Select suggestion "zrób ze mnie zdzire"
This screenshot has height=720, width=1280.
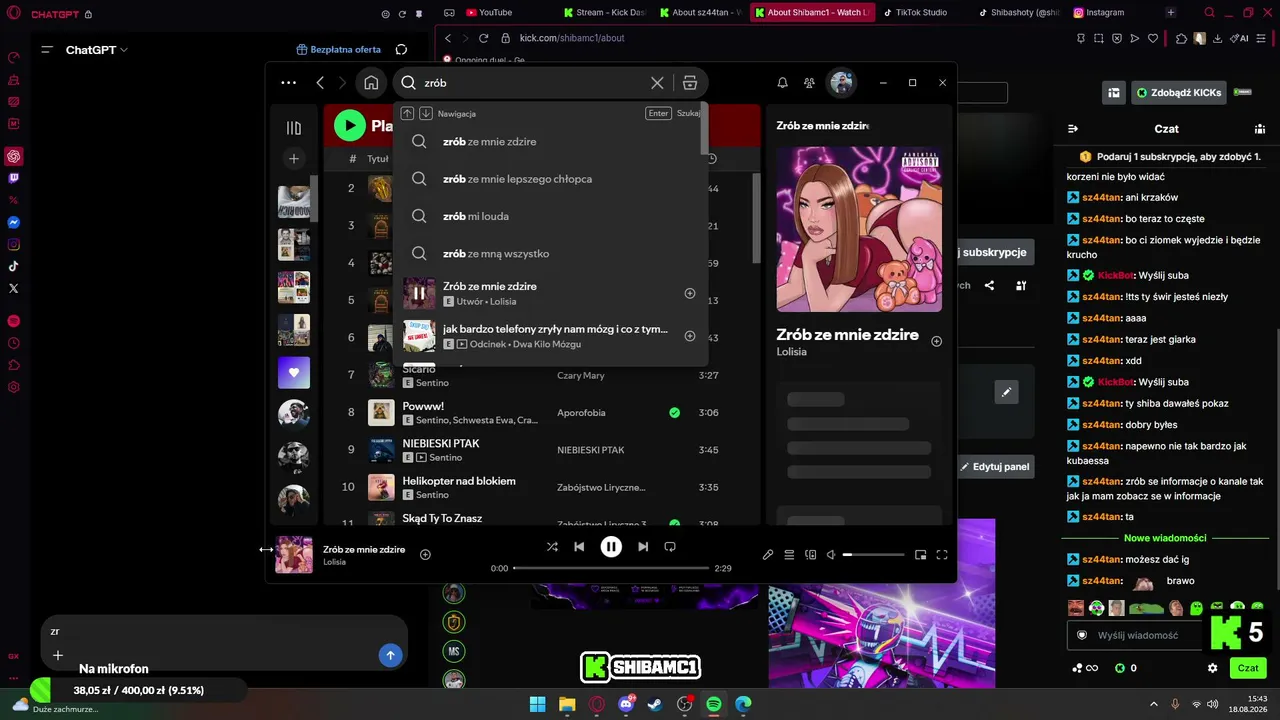point(550,142)
